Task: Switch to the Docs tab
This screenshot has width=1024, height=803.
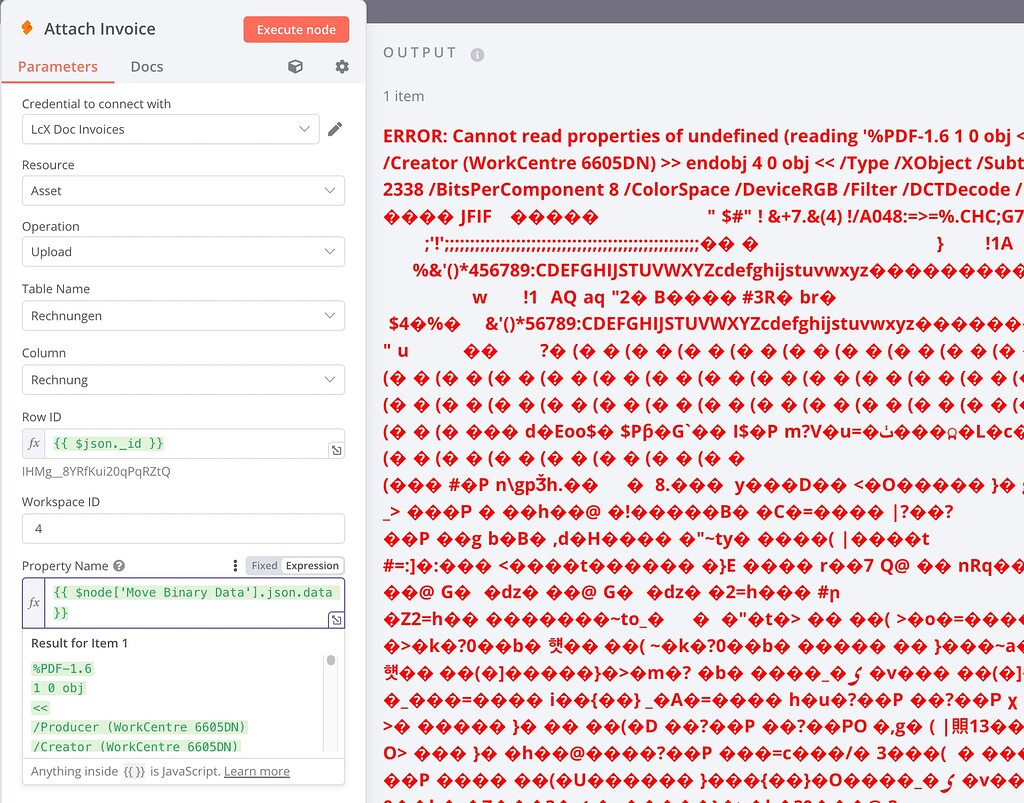Action: click(x=146, y=66)
